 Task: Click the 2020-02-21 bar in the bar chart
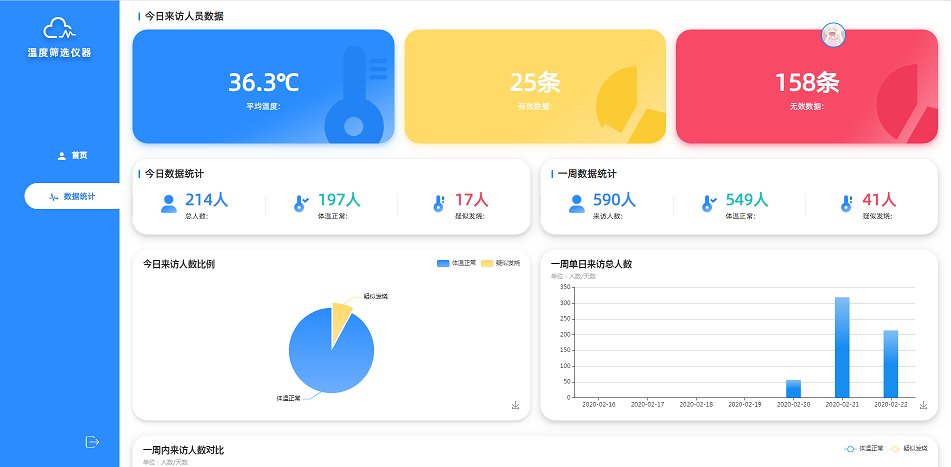tap(842, 346)
